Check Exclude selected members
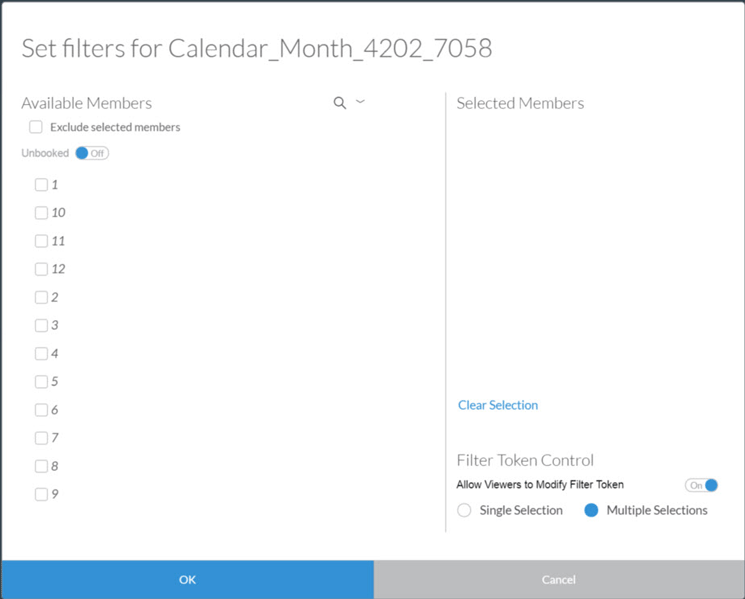 pyautogui.click(x=36, y=127)
